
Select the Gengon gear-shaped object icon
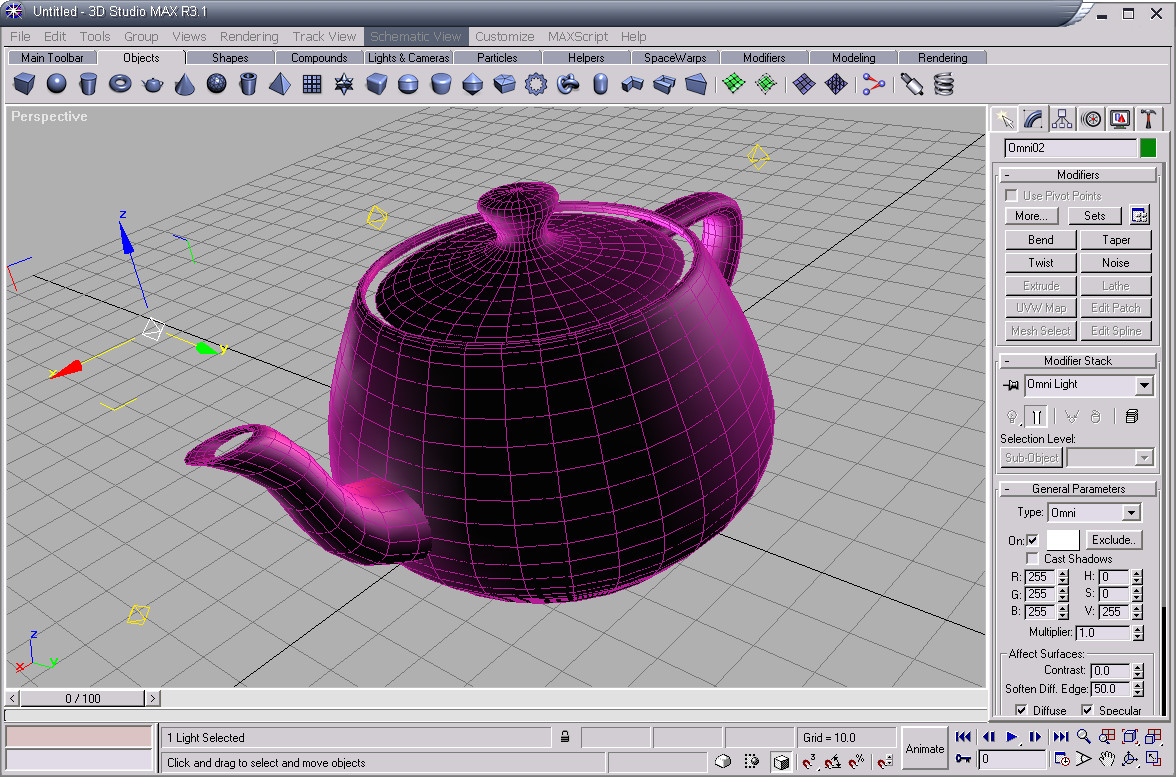536,84
